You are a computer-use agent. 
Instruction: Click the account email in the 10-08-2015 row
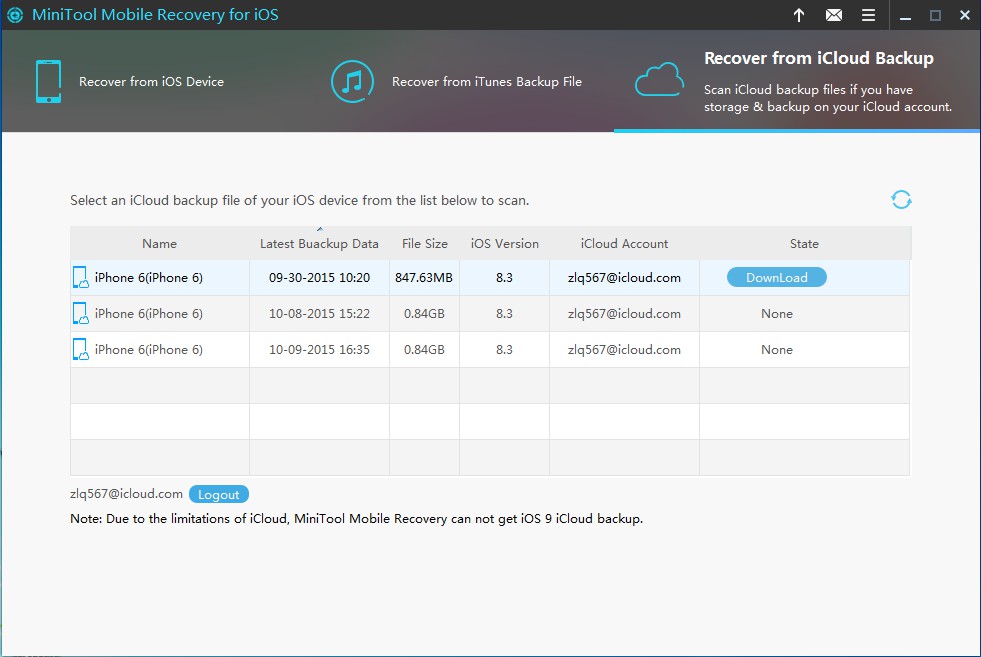(x=624, y=313)
